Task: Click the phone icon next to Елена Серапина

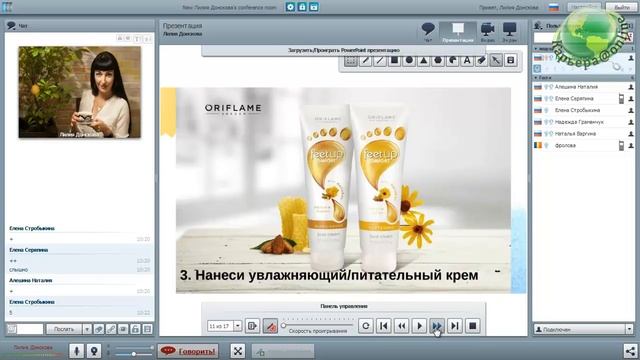Action: click(x=621, y=98)
